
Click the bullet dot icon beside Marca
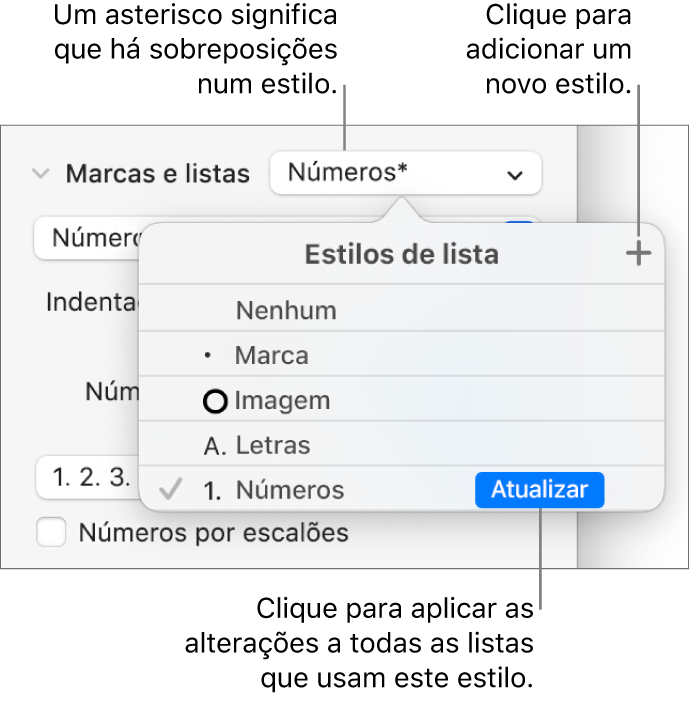point(206,356)
